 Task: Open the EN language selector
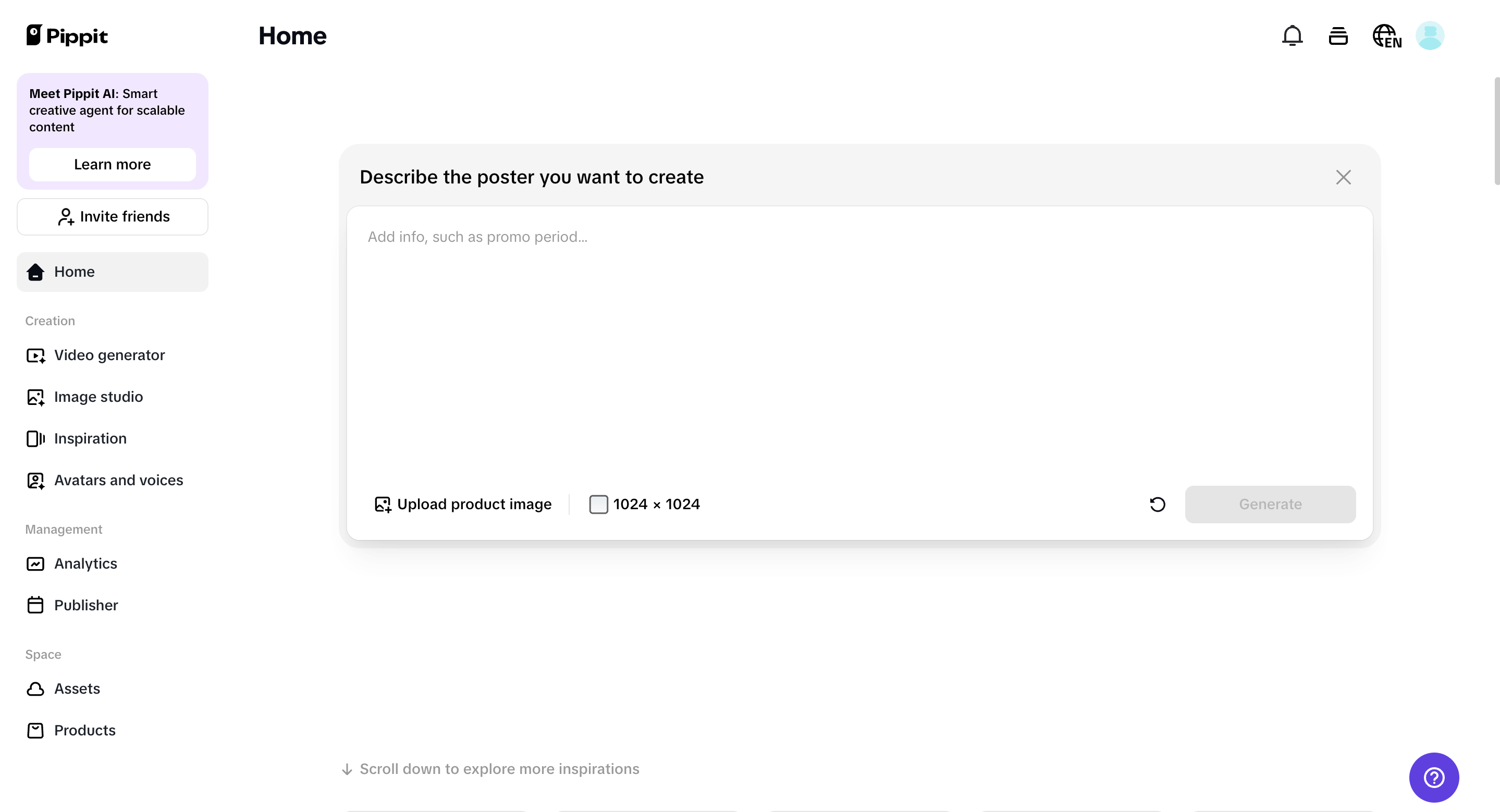click(1386, 35)
